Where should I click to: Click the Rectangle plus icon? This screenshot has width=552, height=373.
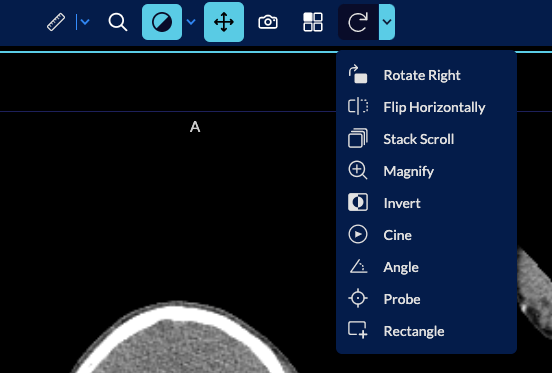(x=358, y=330)
